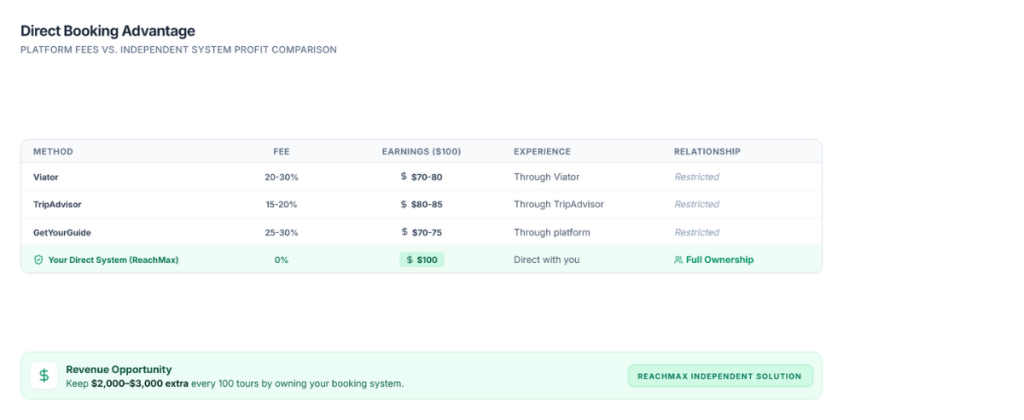The height and width of the screenshot is (420, 1024).
Task: Click the people icon next to Full Ownership
Action: [x=679, y=260]
